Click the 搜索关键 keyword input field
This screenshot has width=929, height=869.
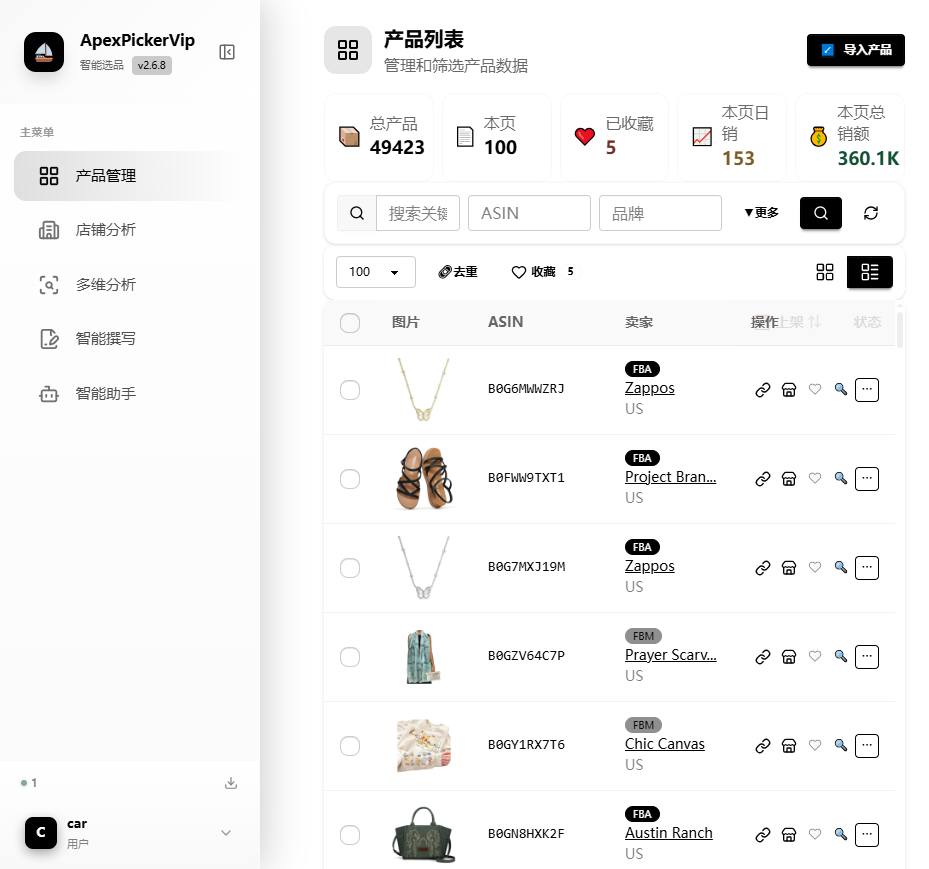[x=418, y=213]
